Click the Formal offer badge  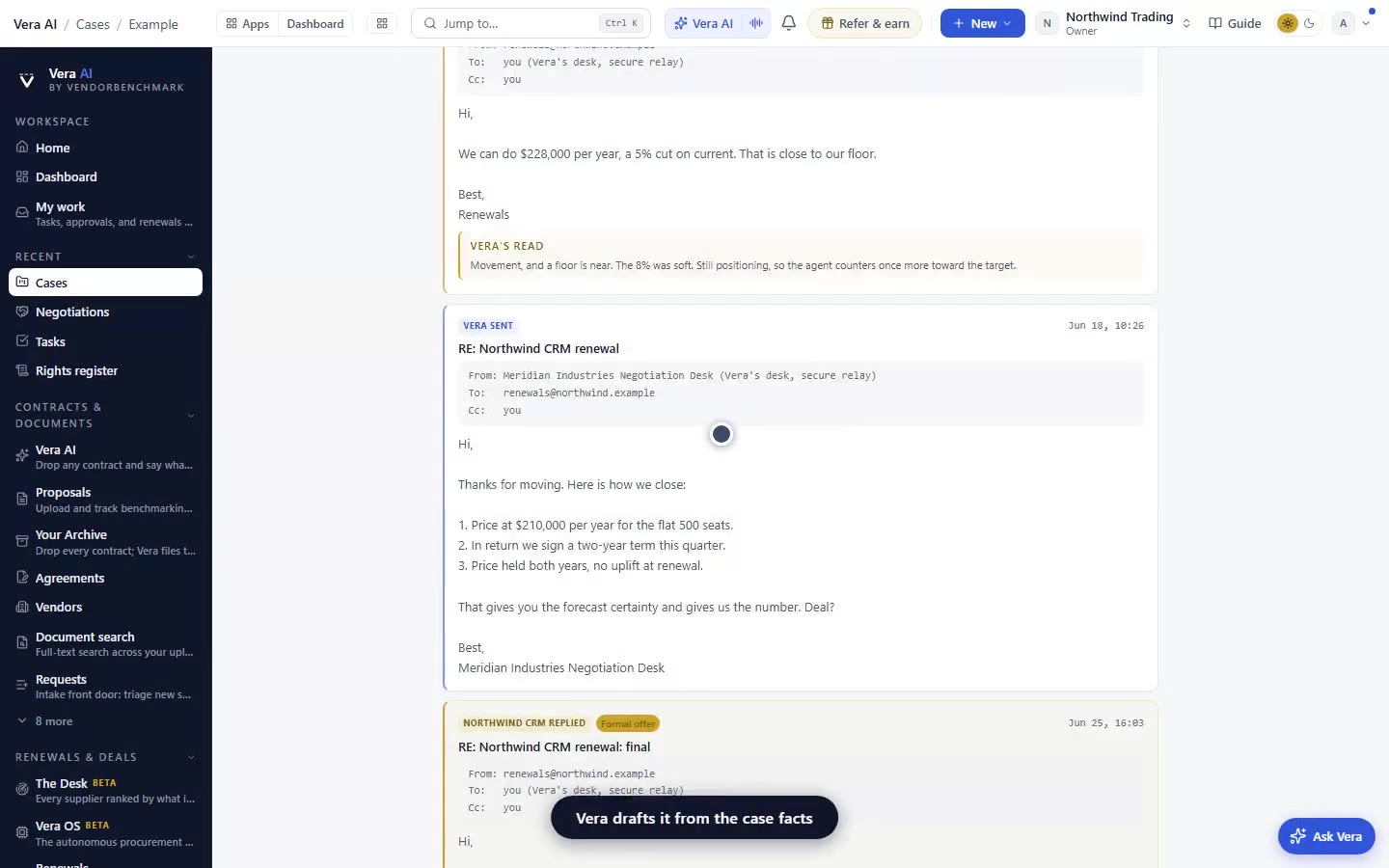(x=628, y=723)
